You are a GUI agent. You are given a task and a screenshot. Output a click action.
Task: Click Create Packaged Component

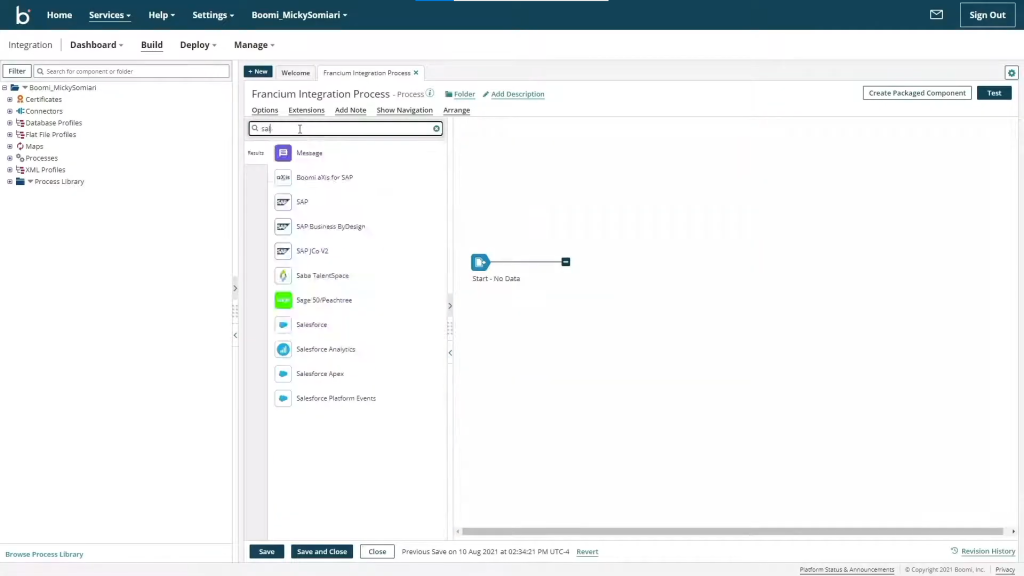click(916, 92)
